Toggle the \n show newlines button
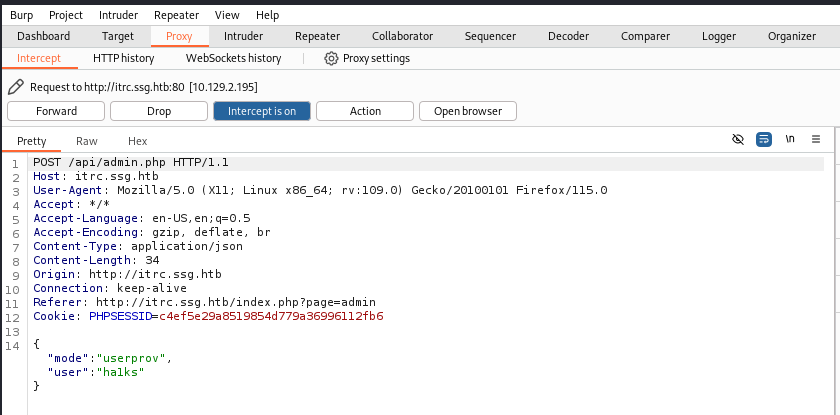Image resolution: width=840 pixels, height=415 pixels. [790, 139]
